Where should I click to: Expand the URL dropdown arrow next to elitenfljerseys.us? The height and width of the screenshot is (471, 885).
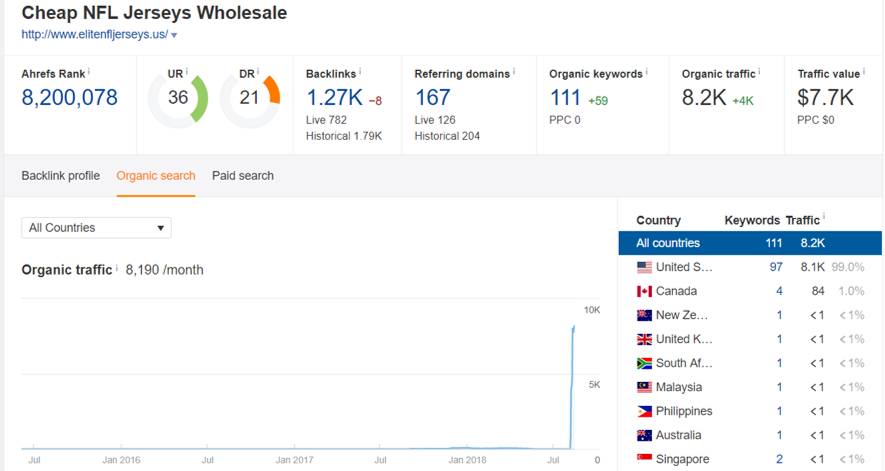174,36
